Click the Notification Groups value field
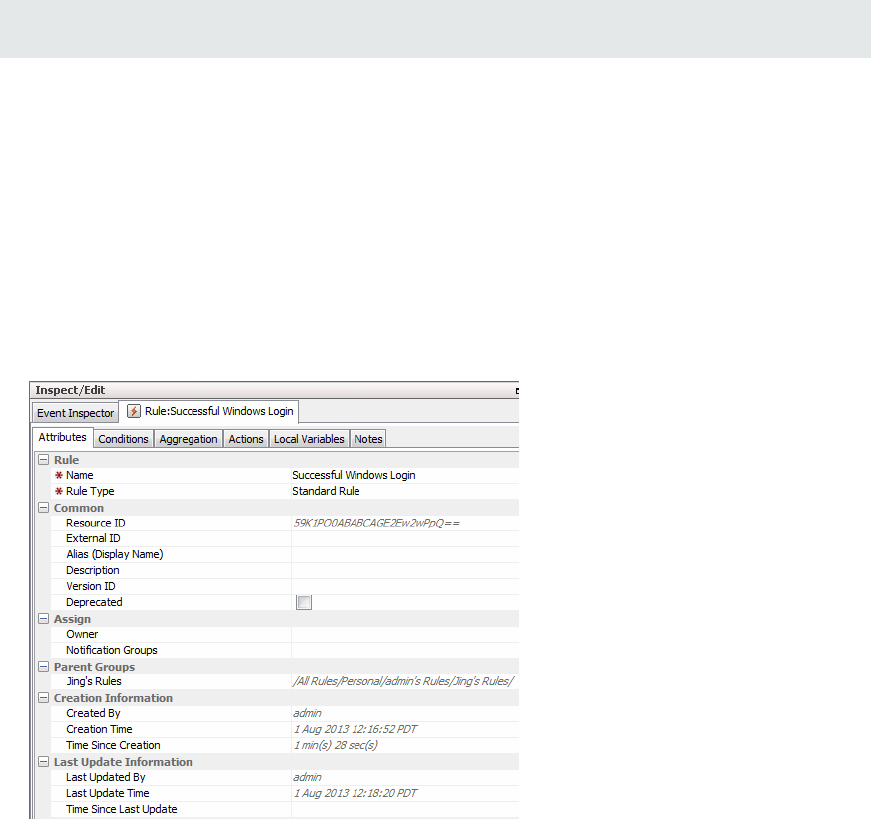 point(405,650)
